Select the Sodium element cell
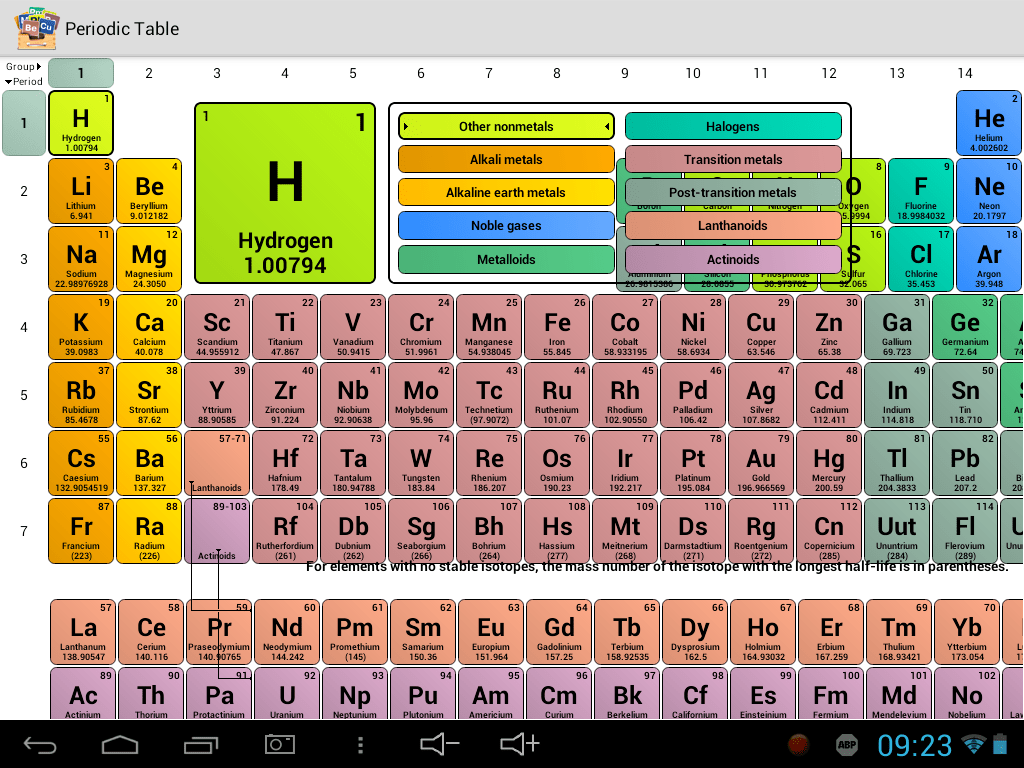Viewport: 1024px width, 768px height. click(81, 259)
